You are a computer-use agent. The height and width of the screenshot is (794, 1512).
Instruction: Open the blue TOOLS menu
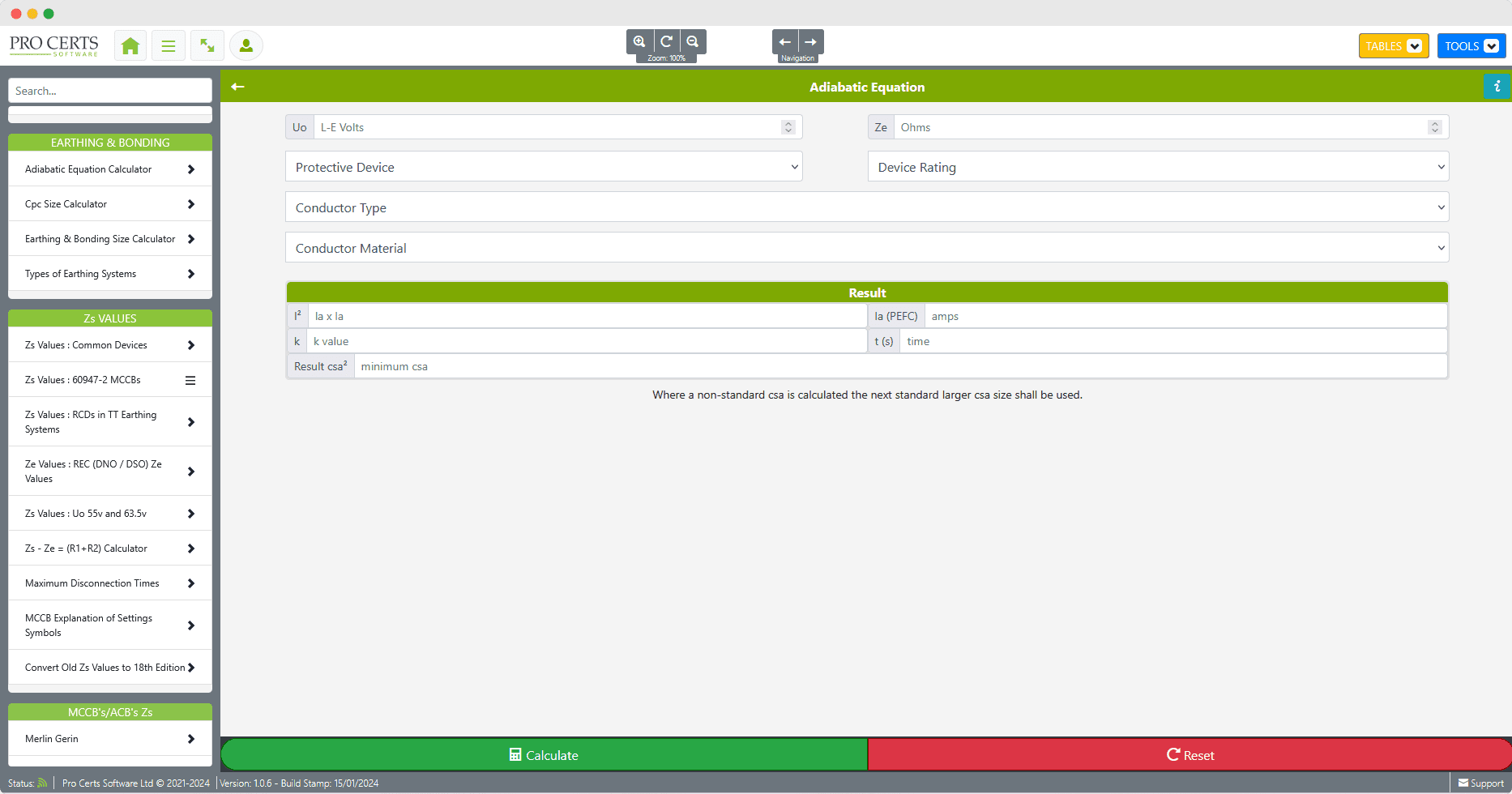coord(1471,46)
